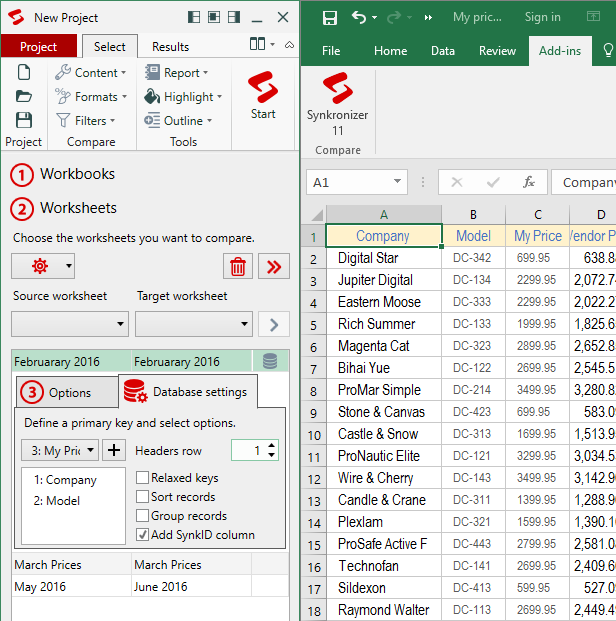The image size is (616, 621).
Task: Click Sign in in Excel title bar
Action: [x=543, y=17]
